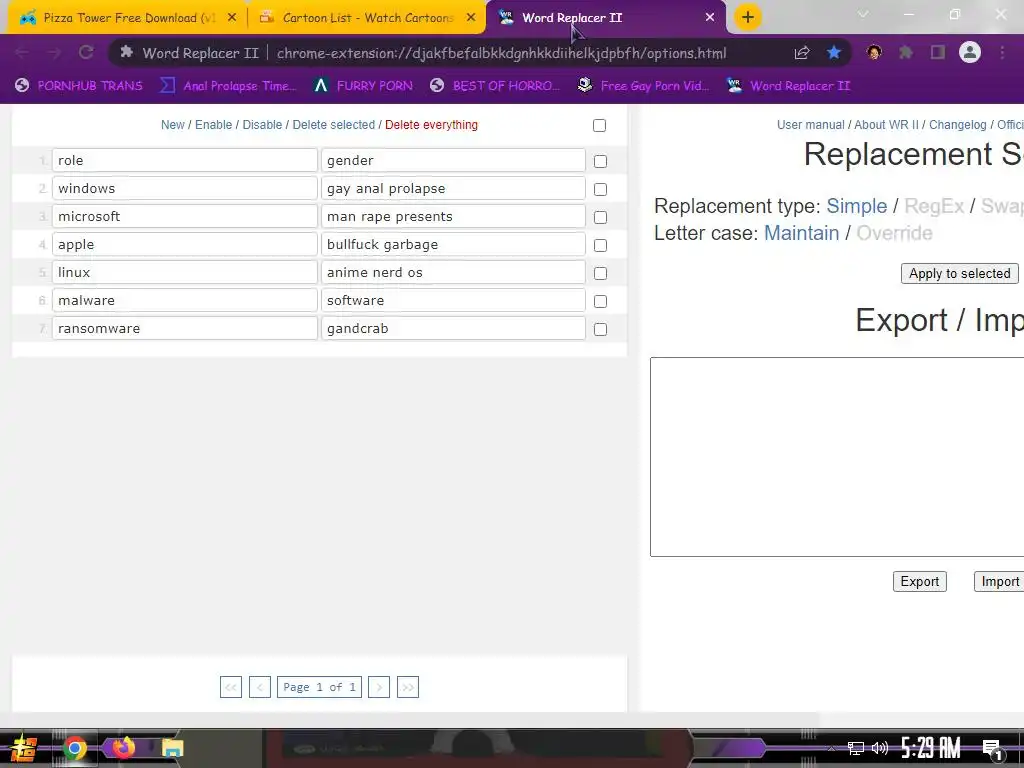This screenshot has height=768, width=1024.
Task: Click the 'role' search word field
Action: pyautogui.click(x=185, y=161)
